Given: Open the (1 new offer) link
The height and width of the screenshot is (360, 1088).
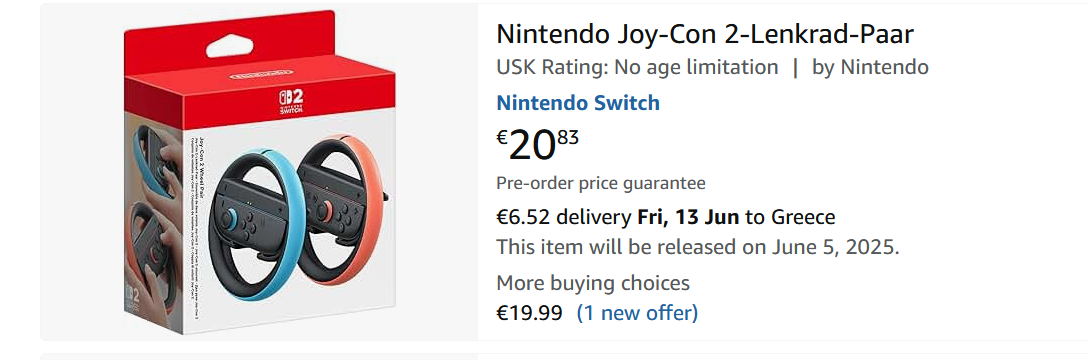Looking at the screenshot, I should (x=637, y=313).
